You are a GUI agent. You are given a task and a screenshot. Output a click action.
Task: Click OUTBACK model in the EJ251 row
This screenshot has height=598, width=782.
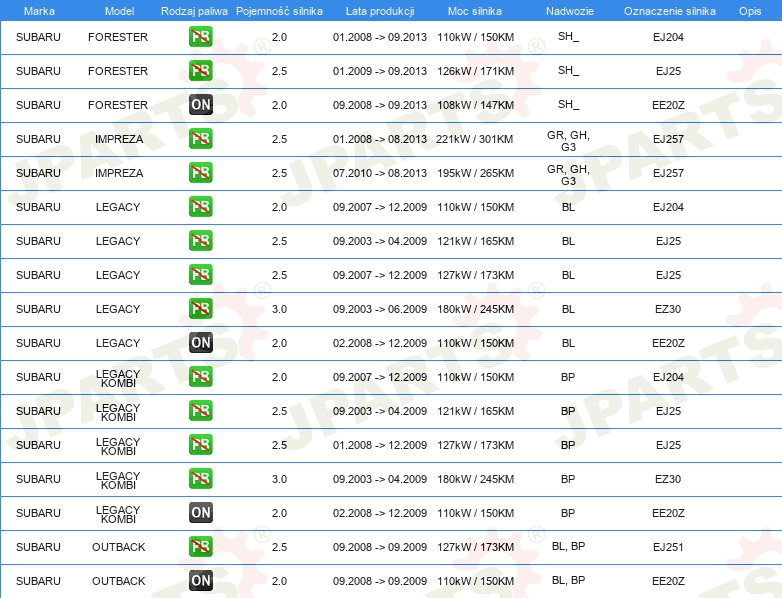click(x=119, y=547)
